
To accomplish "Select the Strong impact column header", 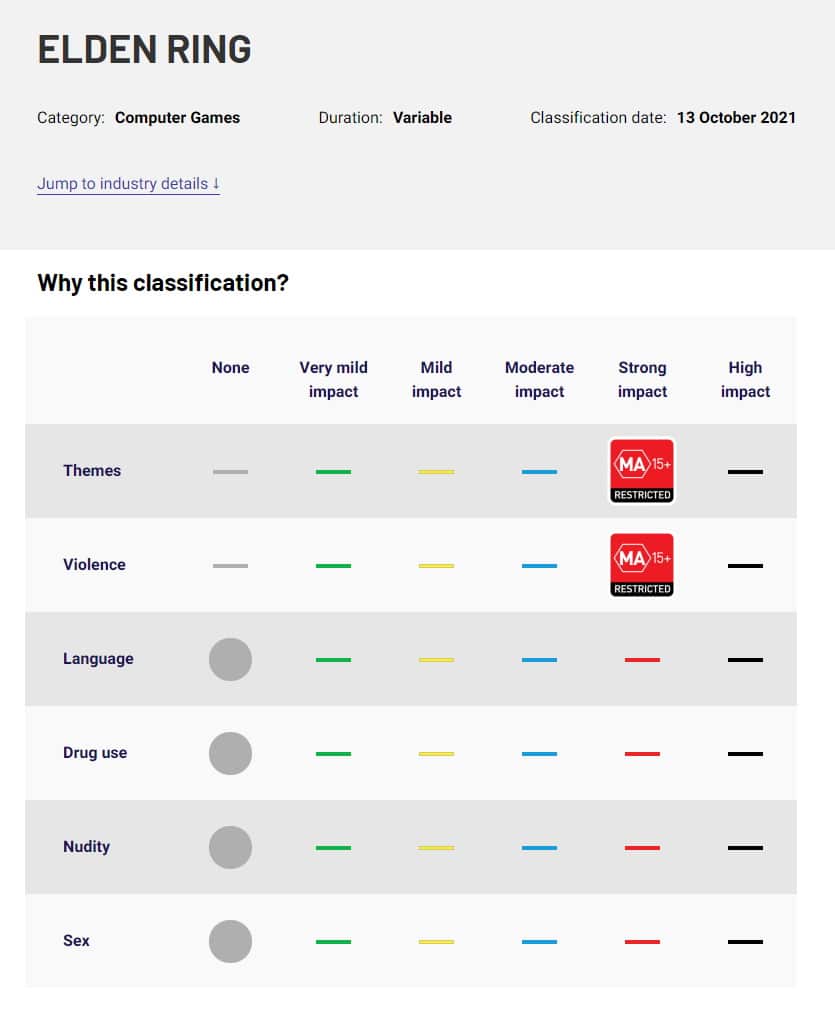I will (x=642, y=379).
